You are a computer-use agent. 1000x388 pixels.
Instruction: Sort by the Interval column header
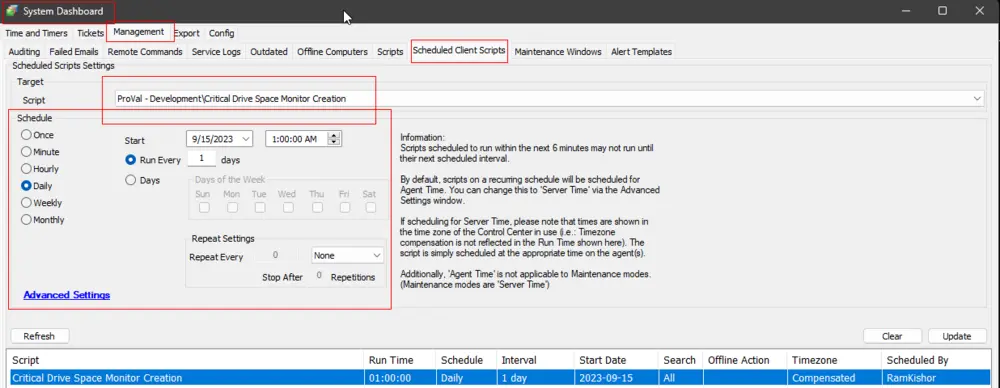point(535,360)
